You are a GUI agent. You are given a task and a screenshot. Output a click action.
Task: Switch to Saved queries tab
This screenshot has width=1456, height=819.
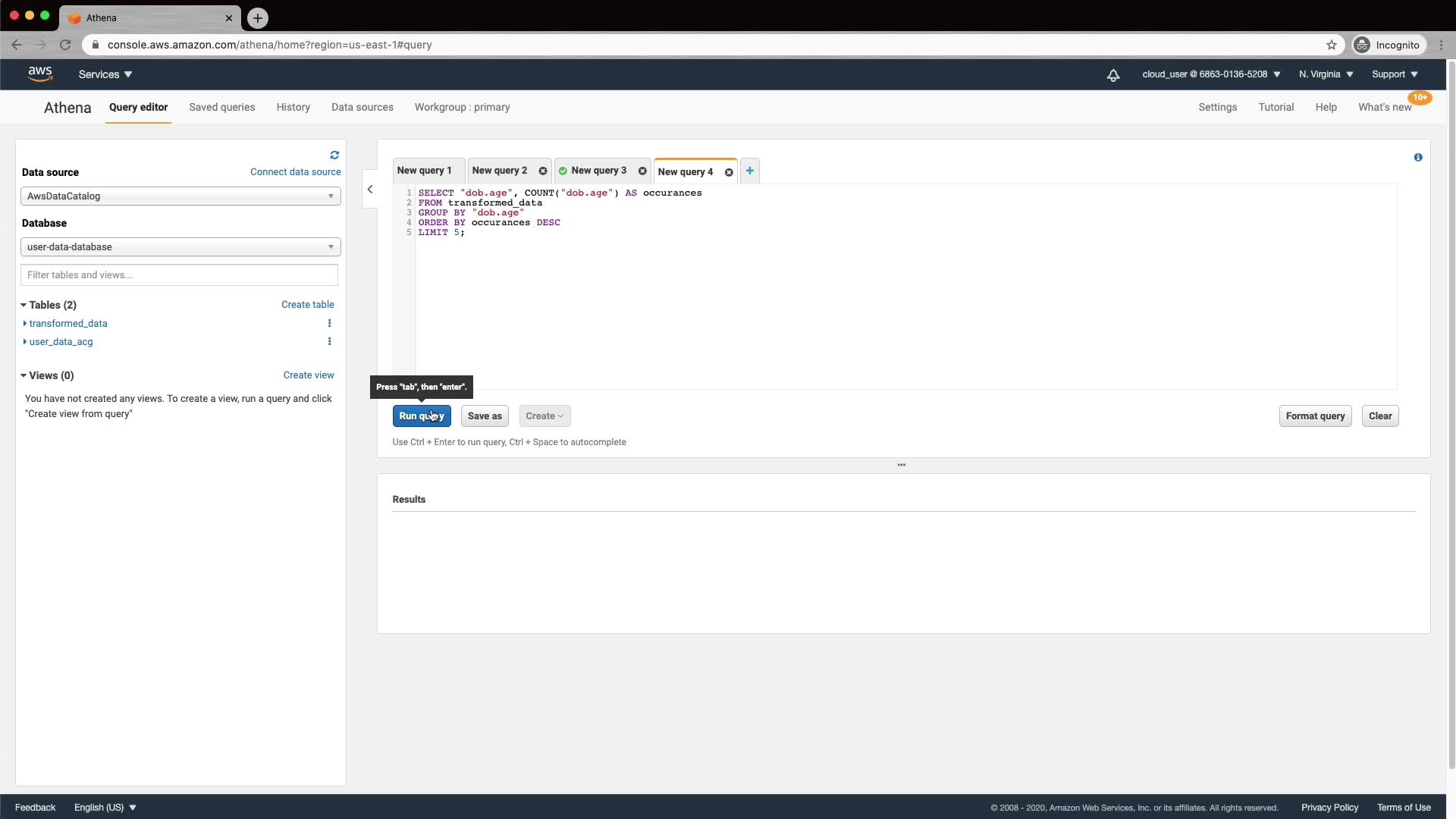221,108
